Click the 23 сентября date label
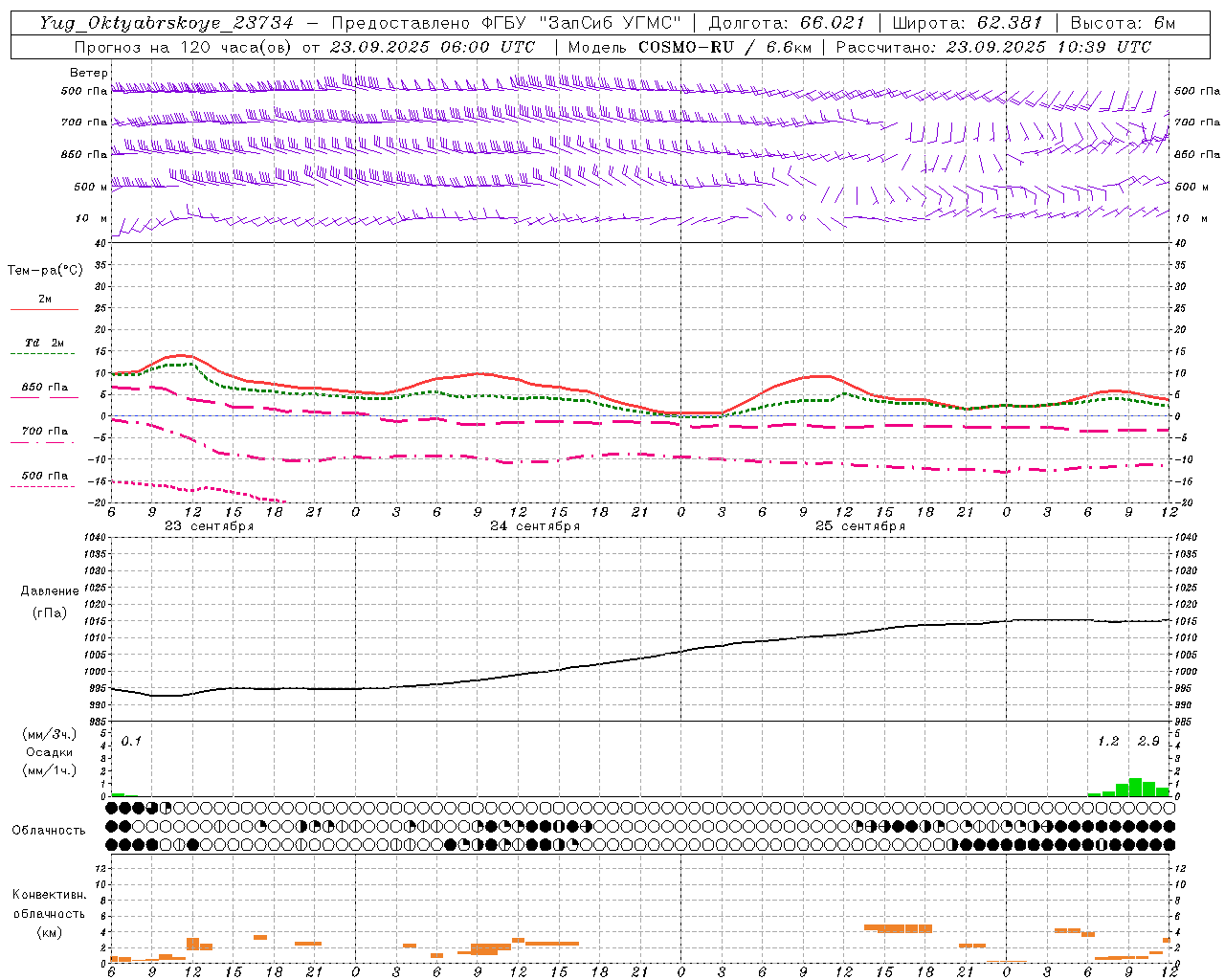 click(x=209, y=526)
